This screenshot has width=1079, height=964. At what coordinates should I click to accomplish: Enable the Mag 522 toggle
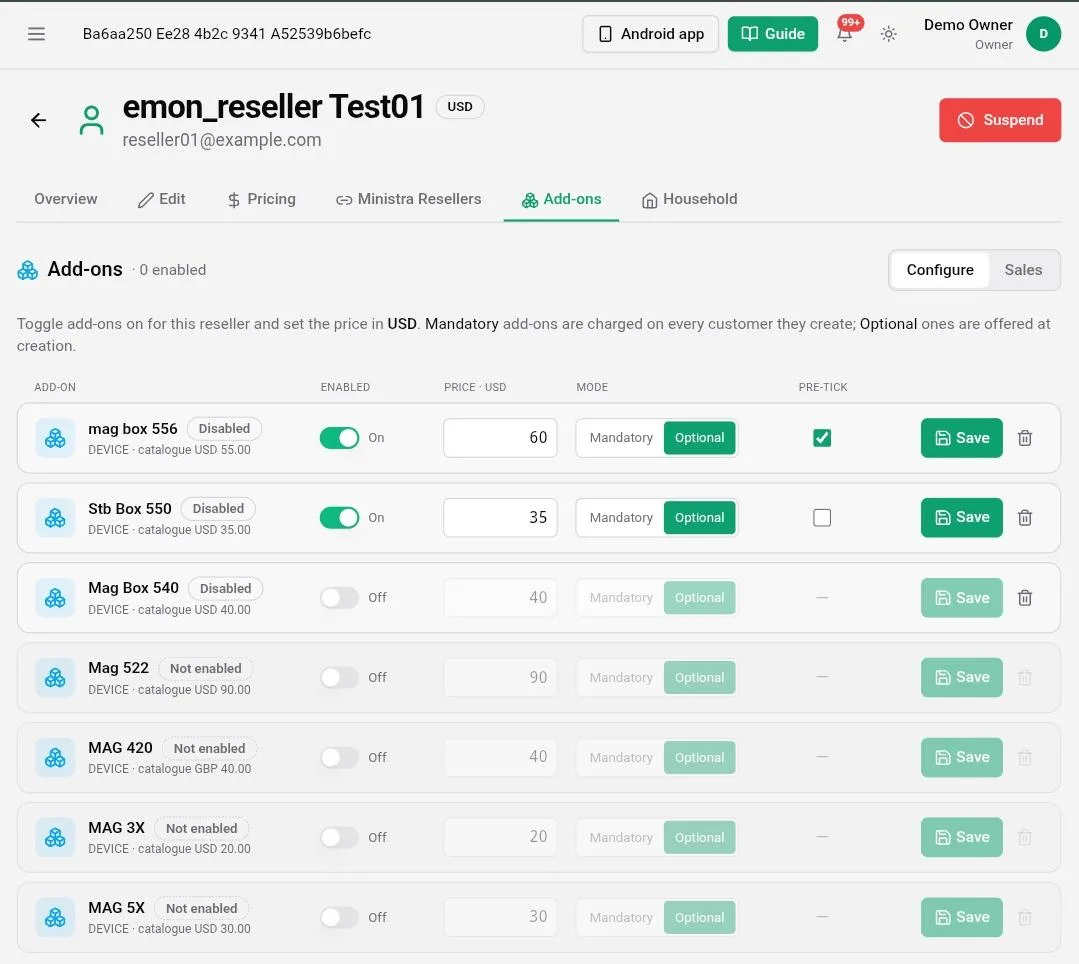tap(339, 678)
